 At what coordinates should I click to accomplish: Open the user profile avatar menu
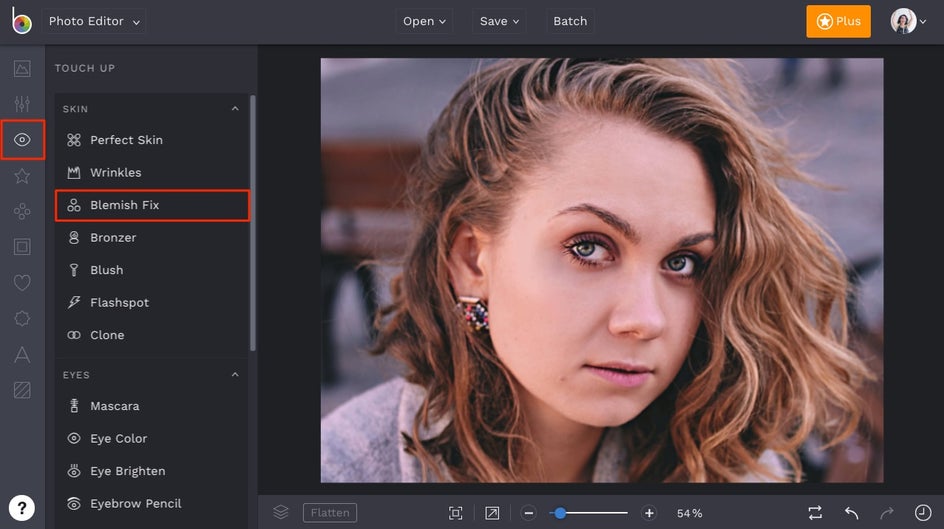pos(908,21)
